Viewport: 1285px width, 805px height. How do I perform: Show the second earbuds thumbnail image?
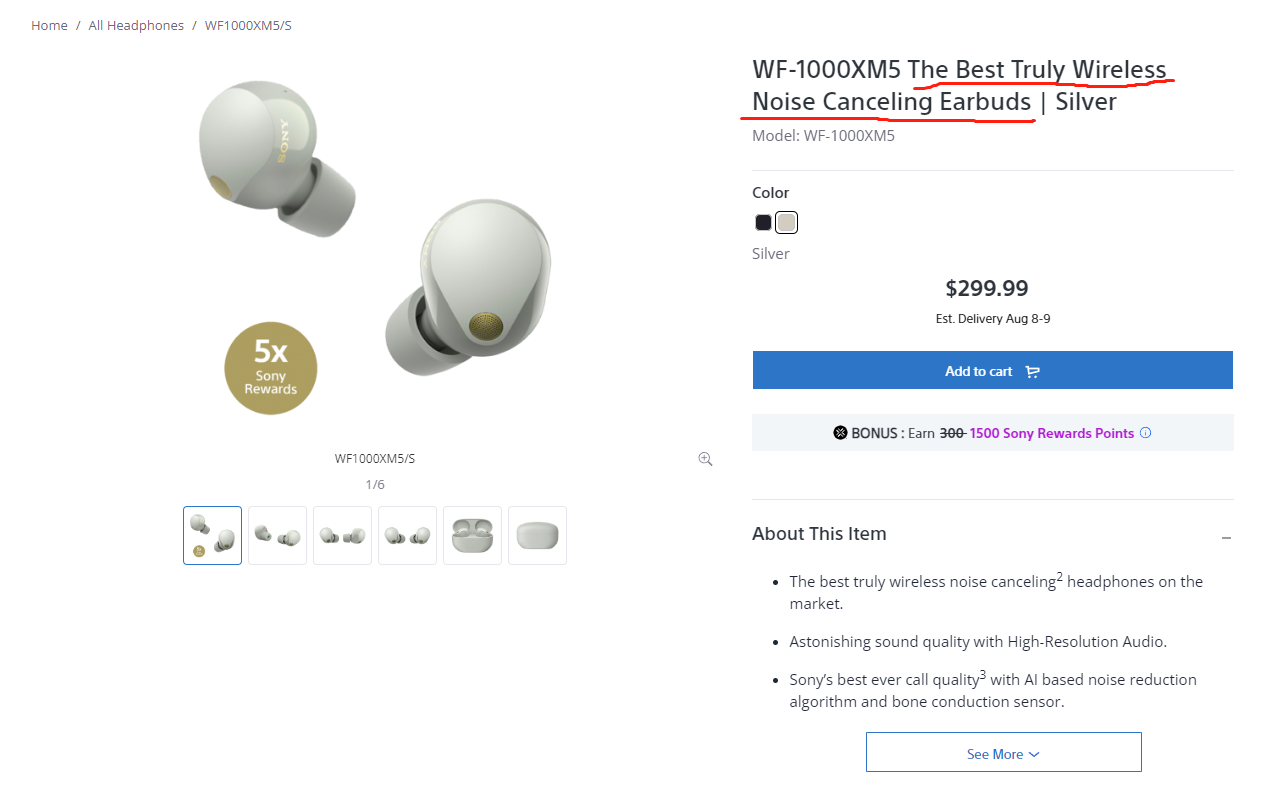click(x=277, y=535)
